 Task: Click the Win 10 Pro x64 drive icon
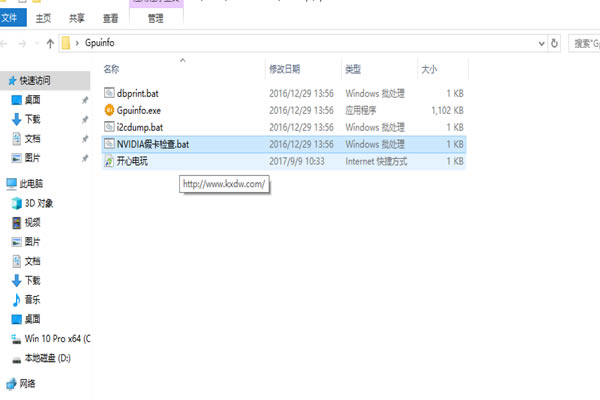point(16,339)
